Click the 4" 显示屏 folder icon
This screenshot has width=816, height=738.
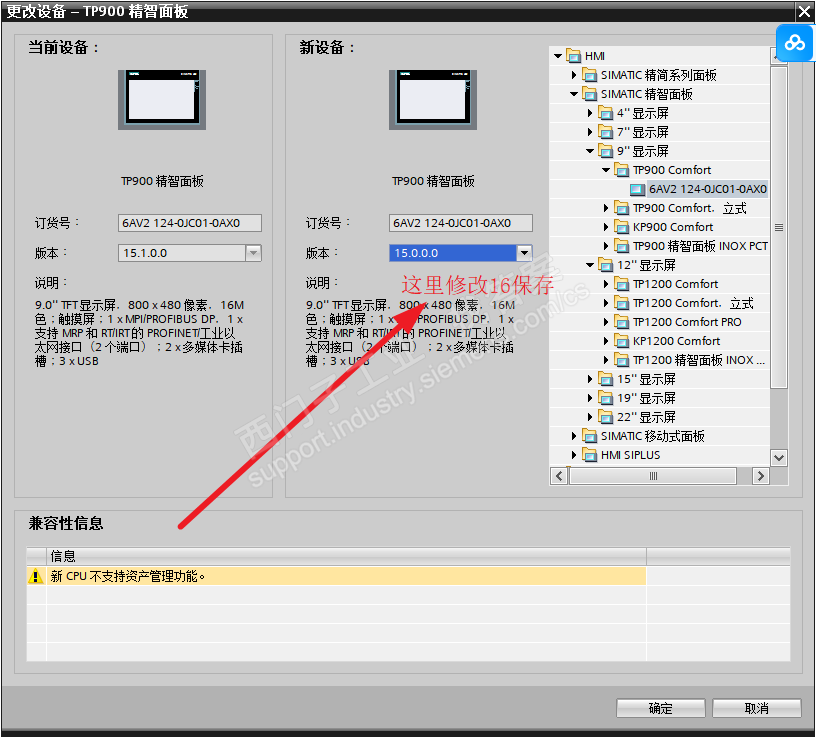605,113
